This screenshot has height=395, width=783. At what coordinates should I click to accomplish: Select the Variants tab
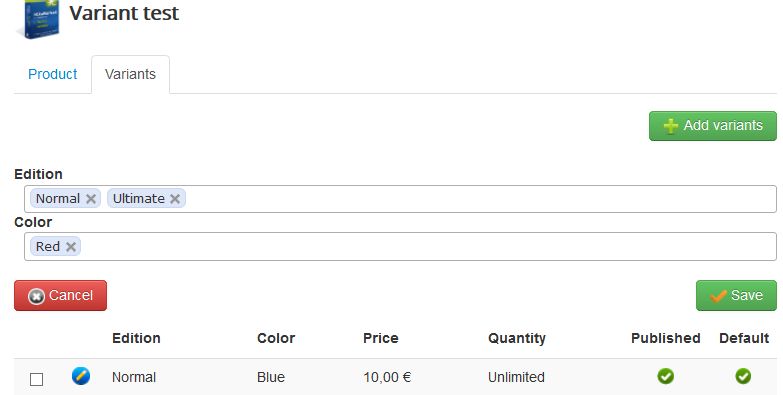coord(130,74)
